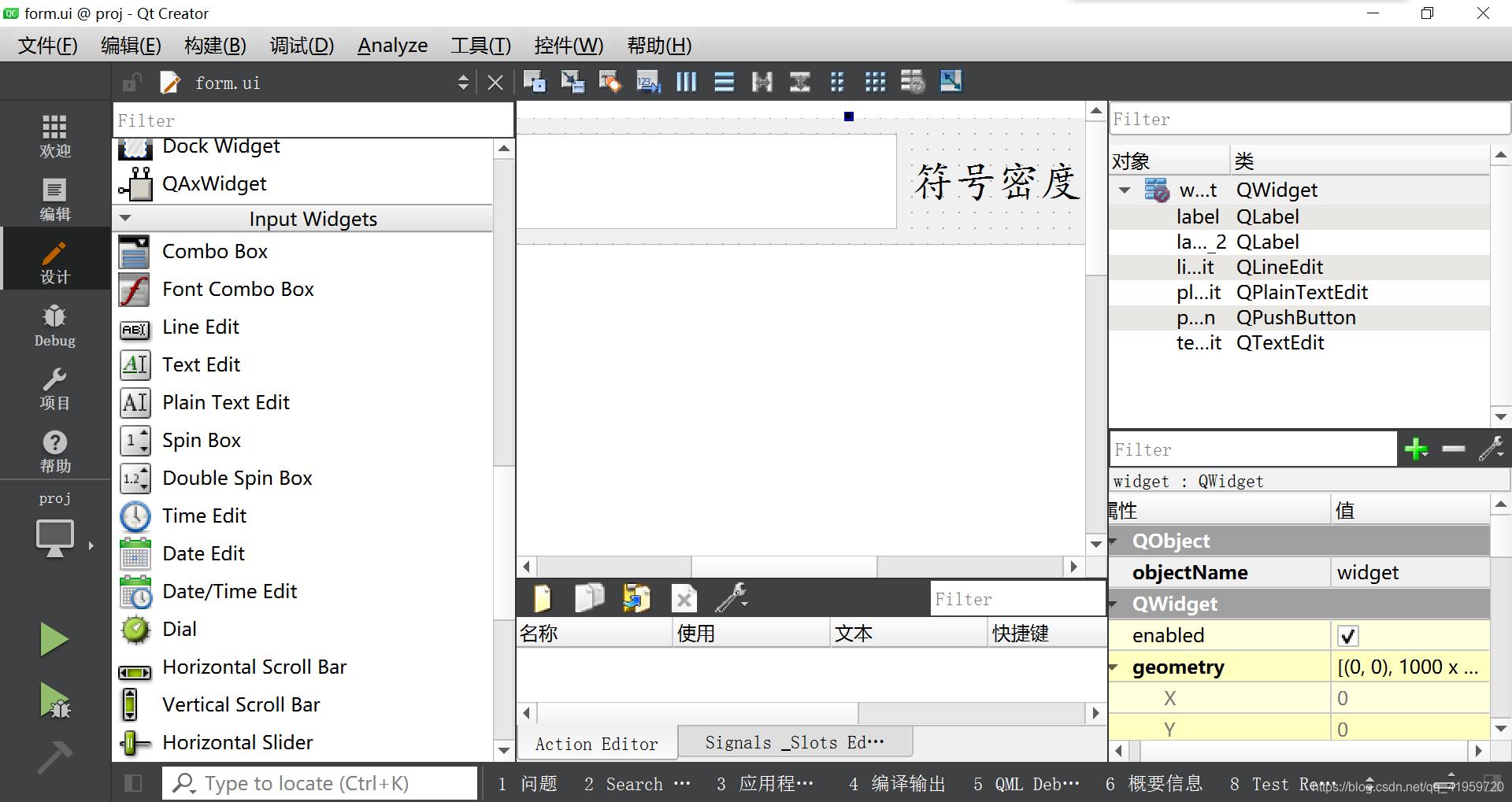Switch to Signals _Slots Editor tab
Viewport: 1512px width, 802px height.
794,742
